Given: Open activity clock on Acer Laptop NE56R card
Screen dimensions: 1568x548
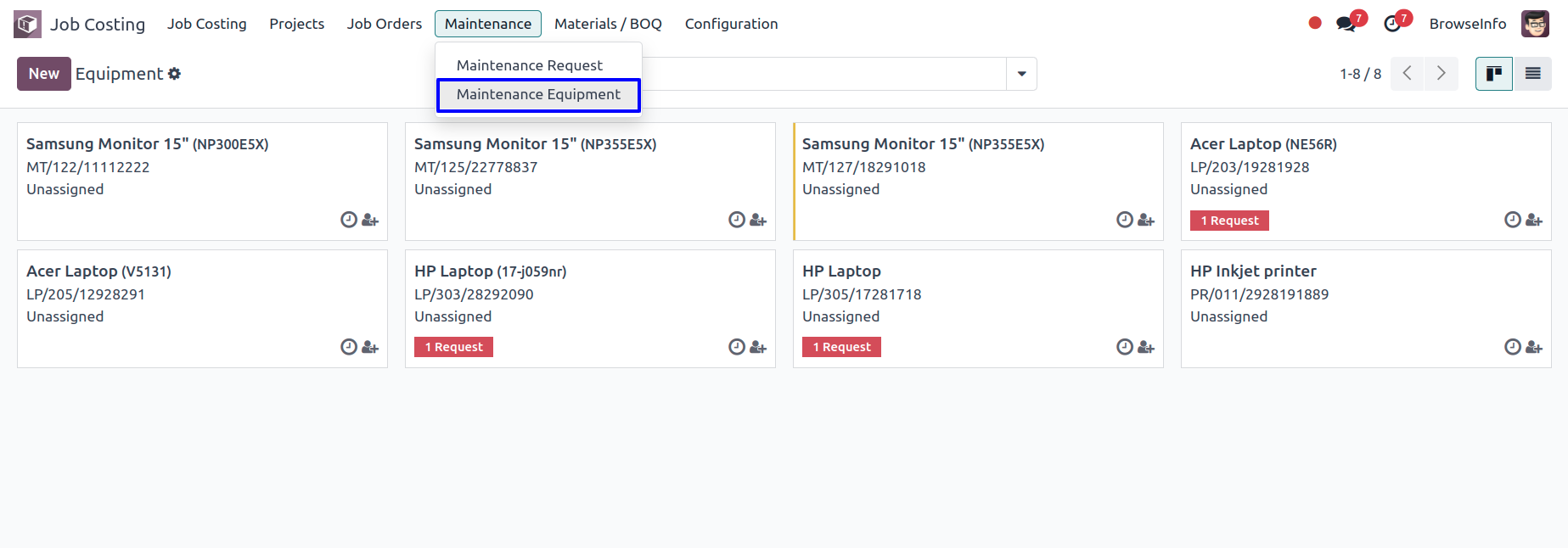Looking at the screenshot, I should pyautogui.click(x=1513, y=220).
